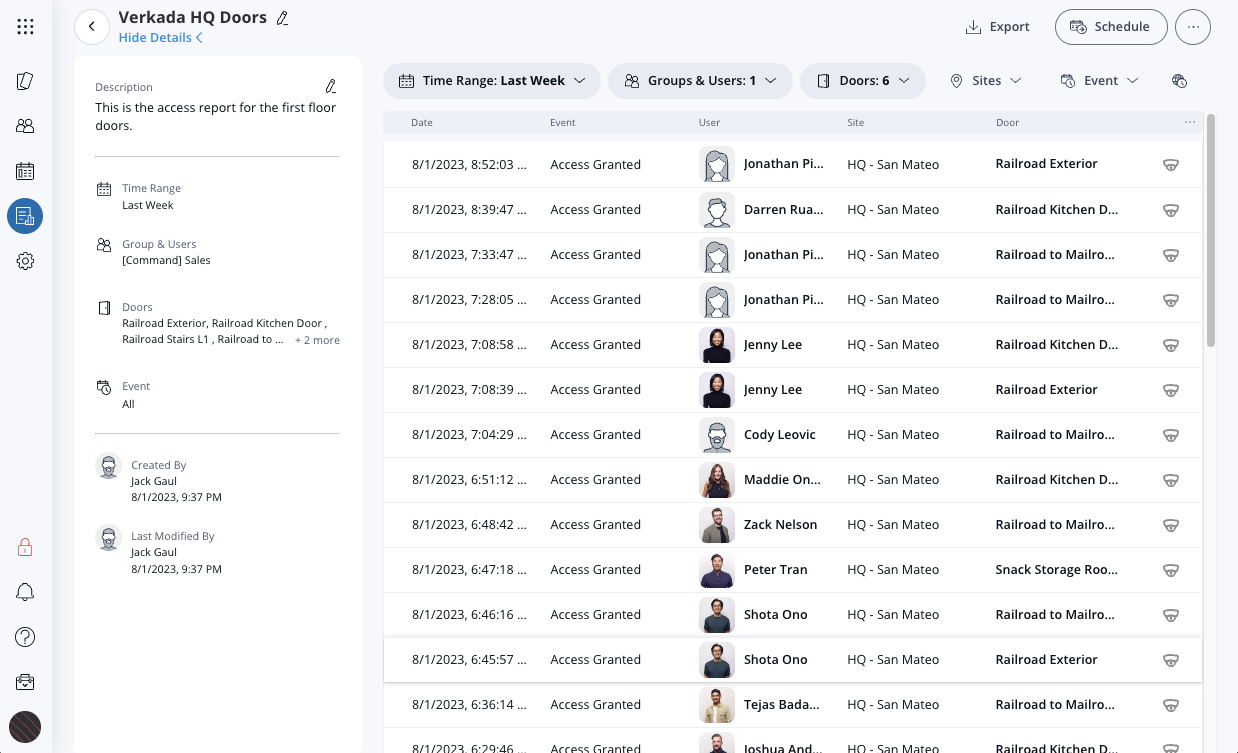Click the back arrow button

92,27
